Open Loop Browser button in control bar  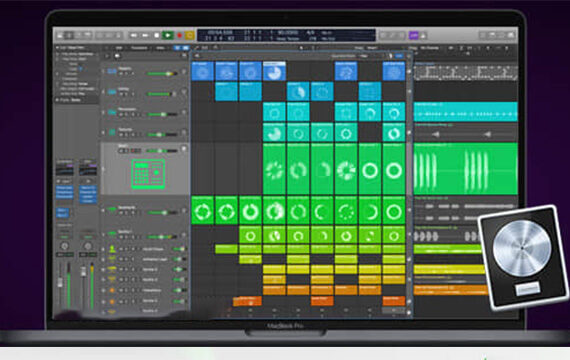point(502,35)
